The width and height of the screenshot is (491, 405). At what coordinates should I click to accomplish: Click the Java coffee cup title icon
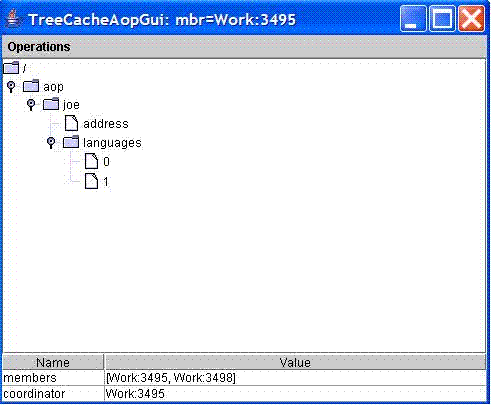(13, 19)
